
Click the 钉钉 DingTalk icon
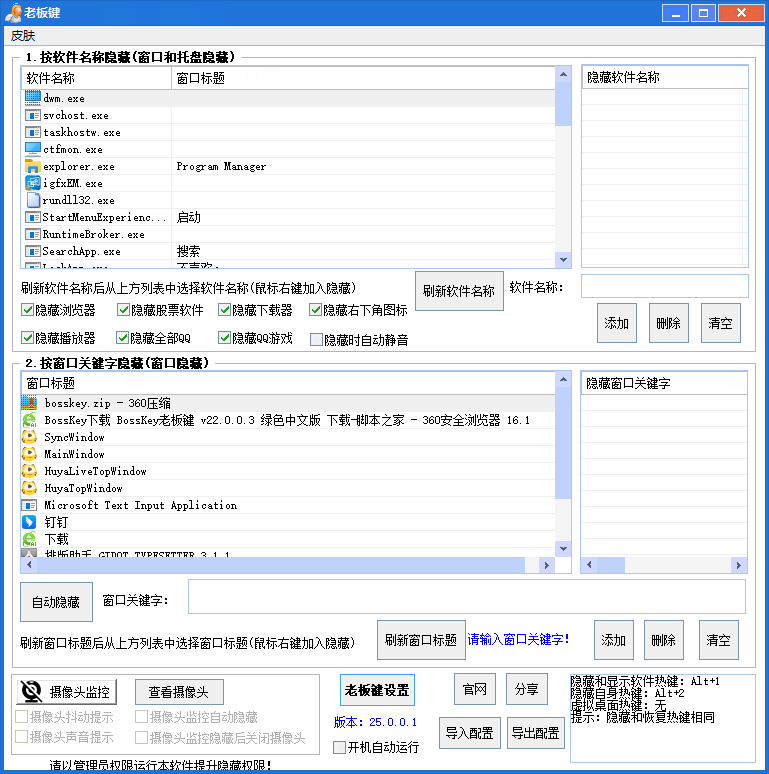tap(29, 522)
